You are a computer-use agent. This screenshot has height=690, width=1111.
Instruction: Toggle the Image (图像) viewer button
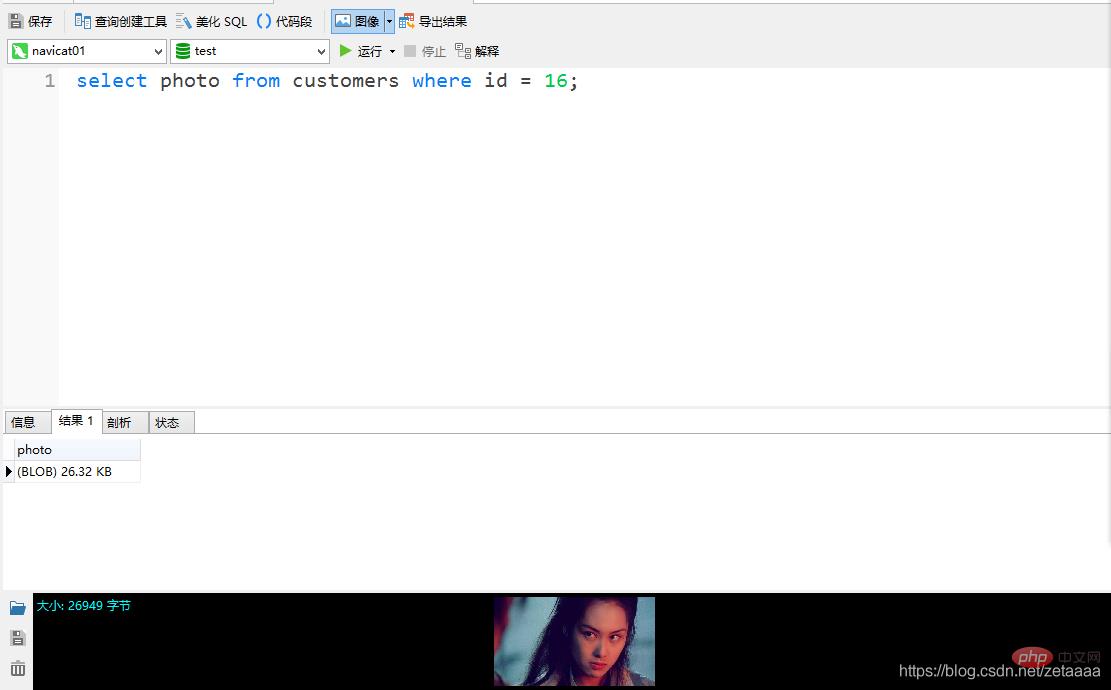tap(357, 21)
